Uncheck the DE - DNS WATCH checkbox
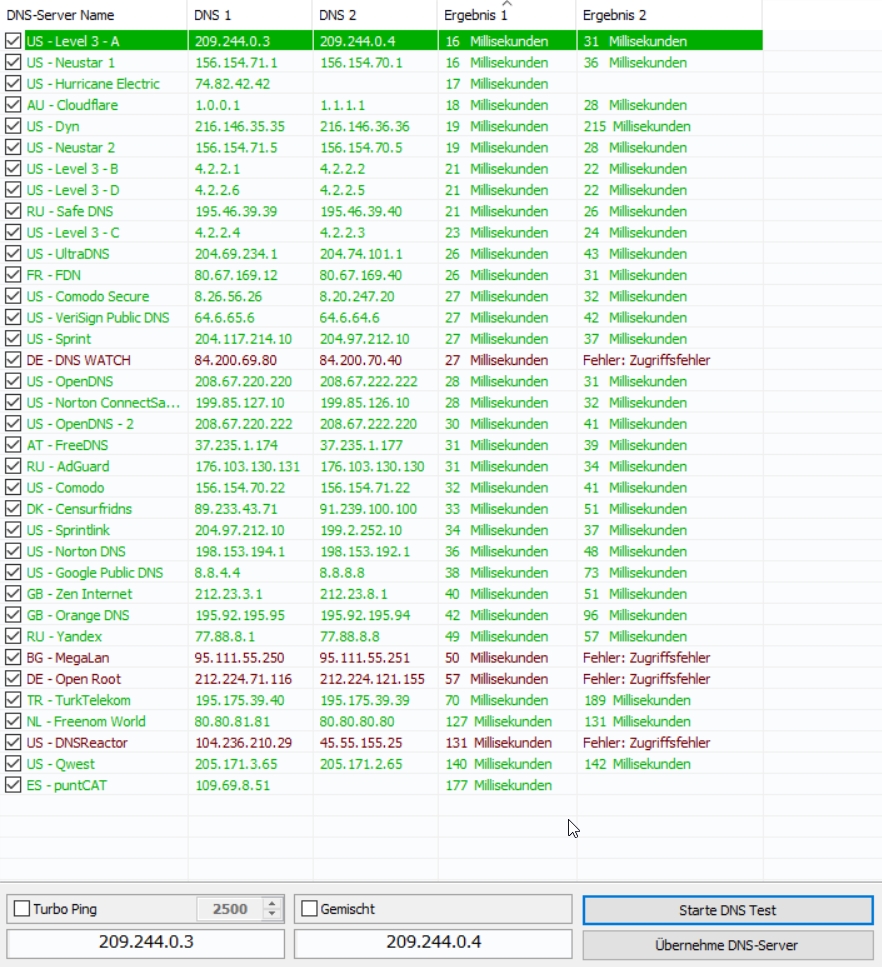Viewport: 882px width, 967px height. tap(13, 360)
